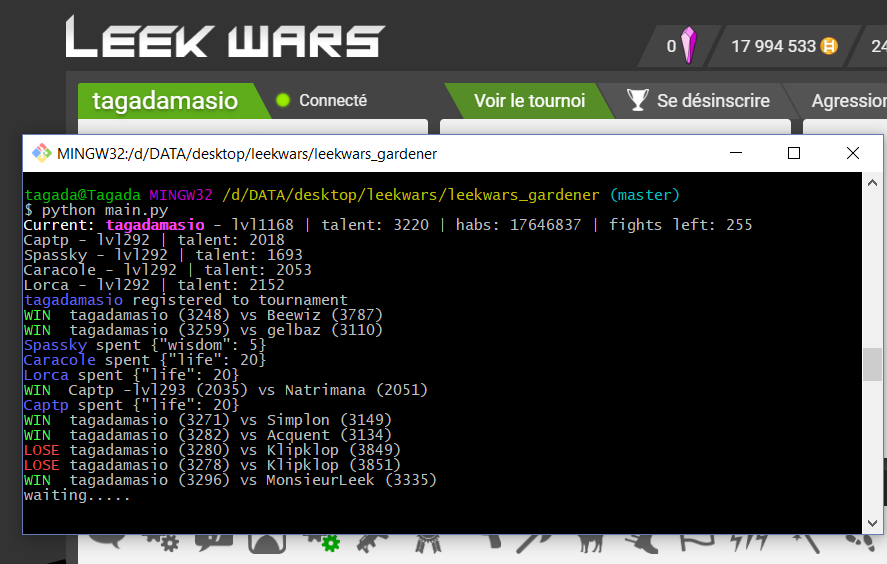Click the terminal scrollbar thumb

872,364
